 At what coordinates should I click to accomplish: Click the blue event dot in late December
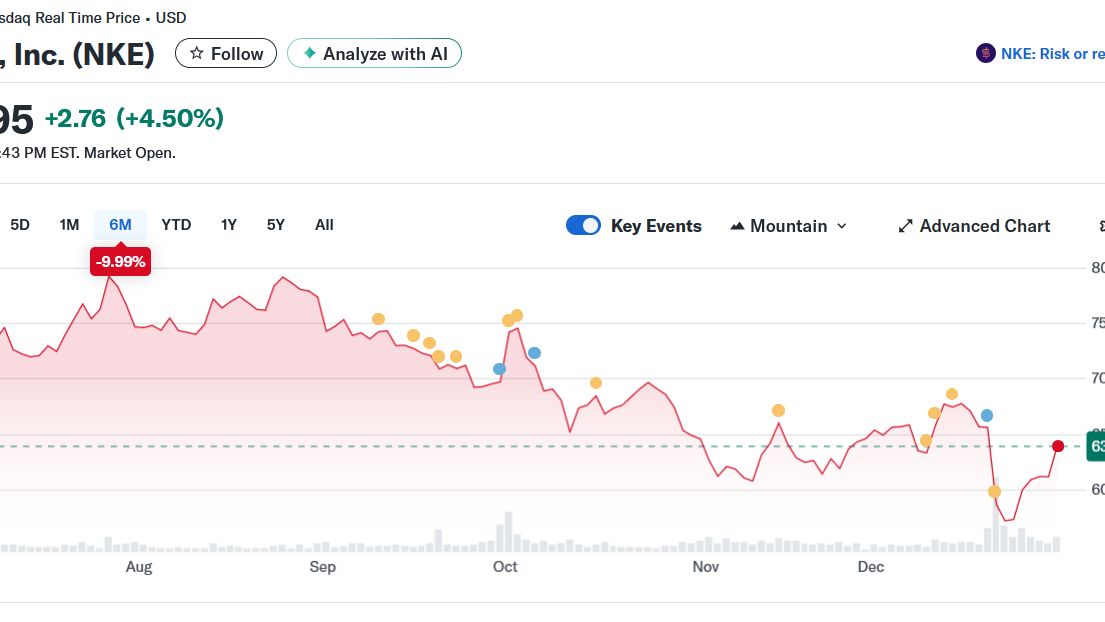click(987, 415)
